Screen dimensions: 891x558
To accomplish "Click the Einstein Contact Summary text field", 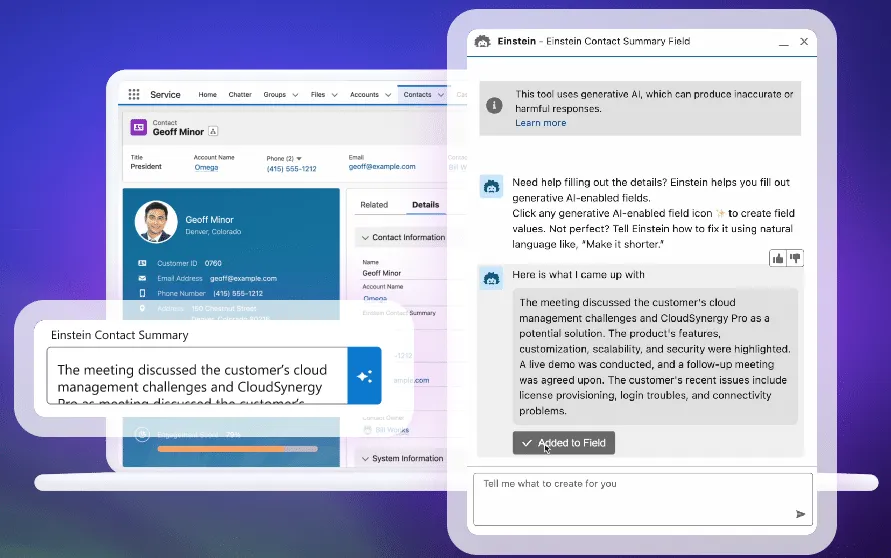I will coord(197,376).
